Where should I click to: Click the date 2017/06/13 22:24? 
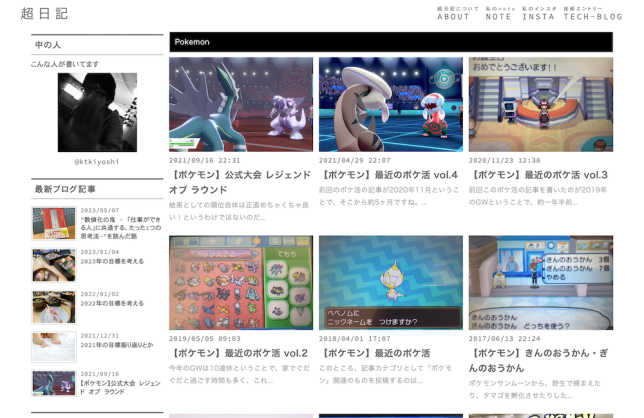pyautogui.click(x=504, y=339)
